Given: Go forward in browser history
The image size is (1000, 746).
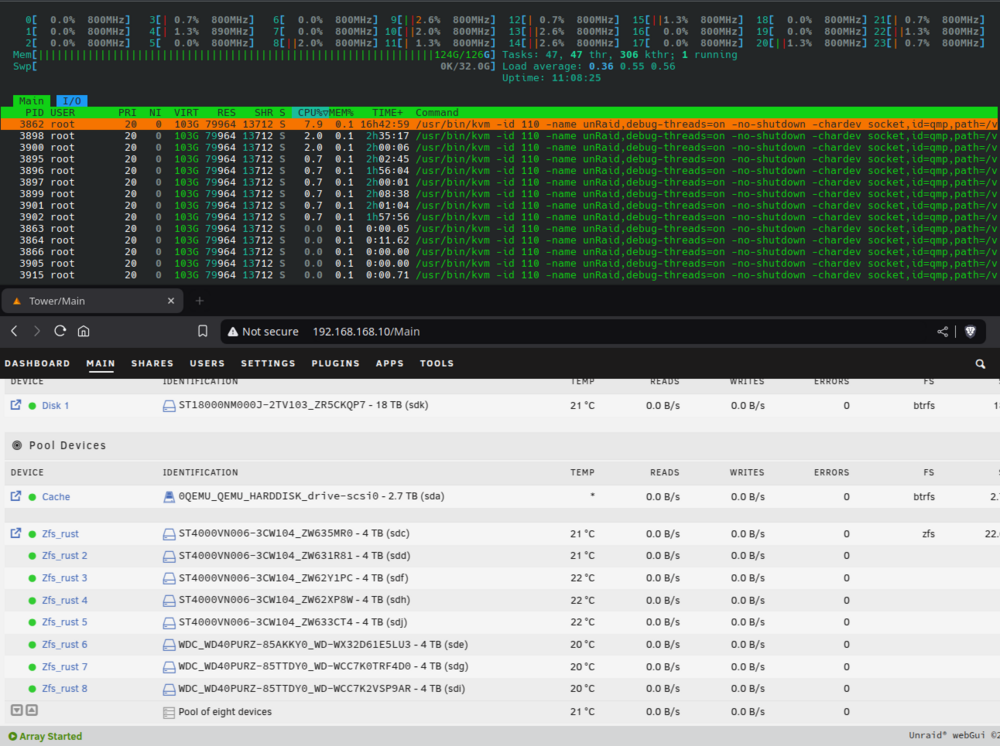Looking at the screenshot, I should tap(36, 331).
